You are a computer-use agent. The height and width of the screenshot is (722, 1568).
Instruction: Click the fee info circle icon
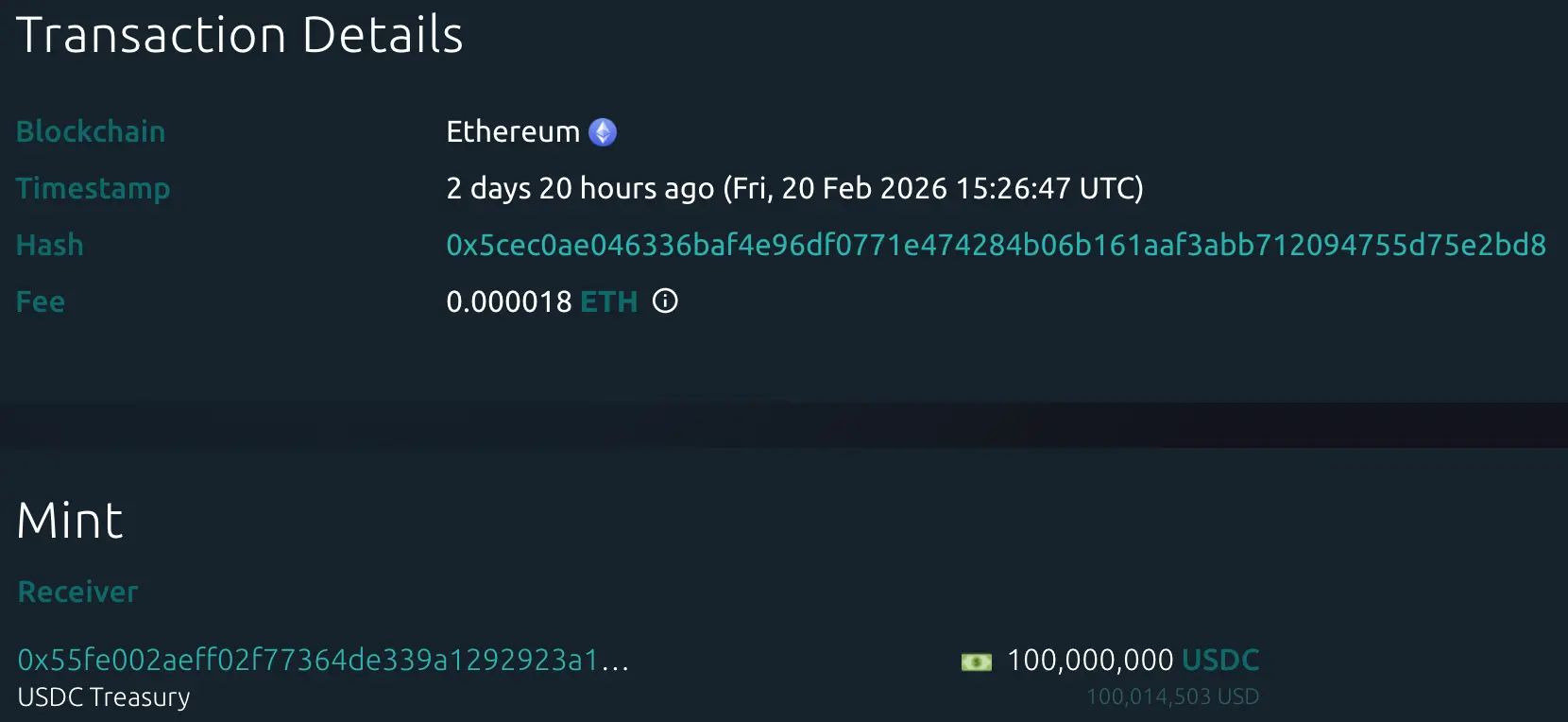(x=665, y=301)
